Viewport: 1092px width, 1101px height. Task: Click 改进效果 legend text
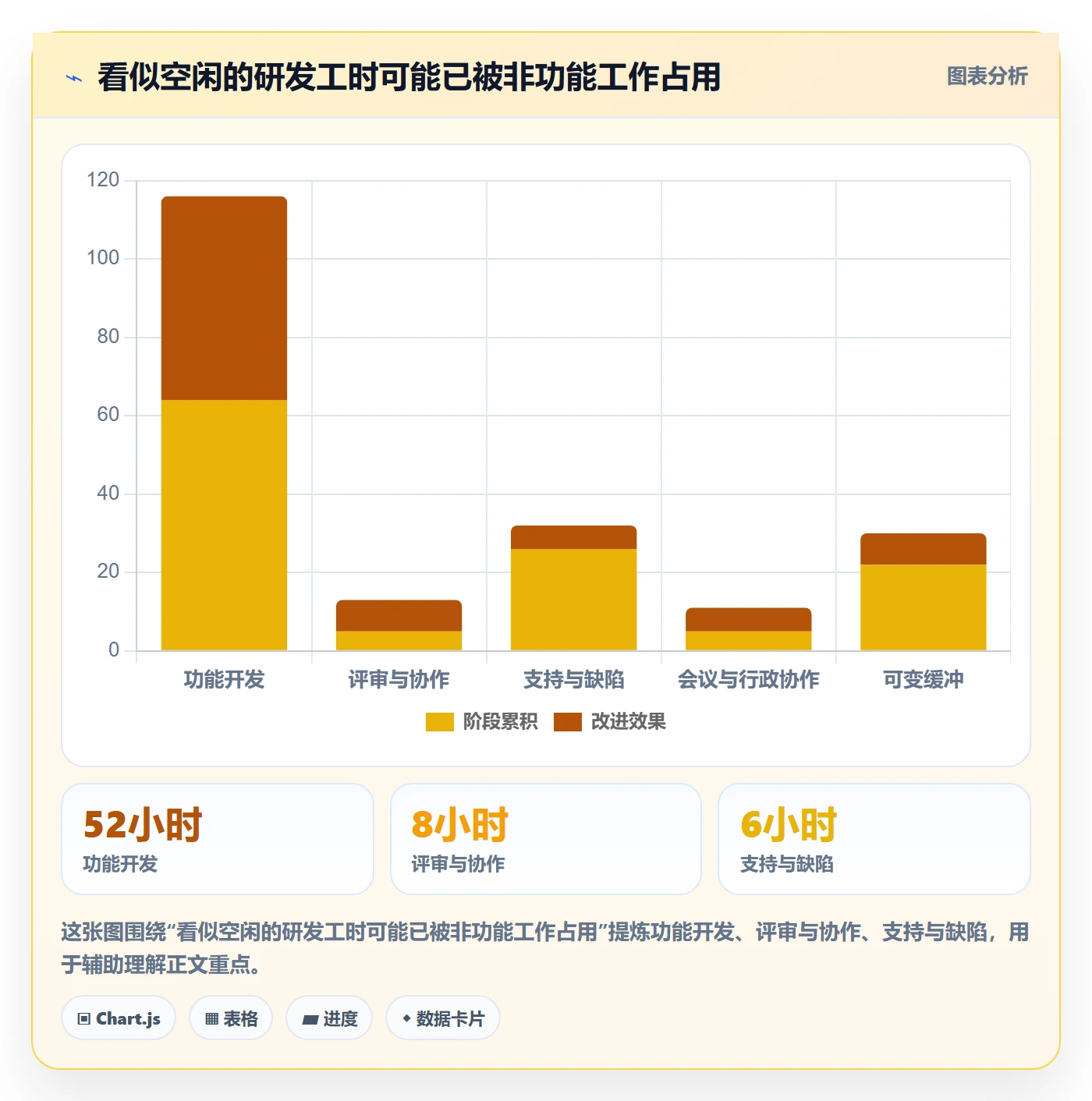pos(628,722)
